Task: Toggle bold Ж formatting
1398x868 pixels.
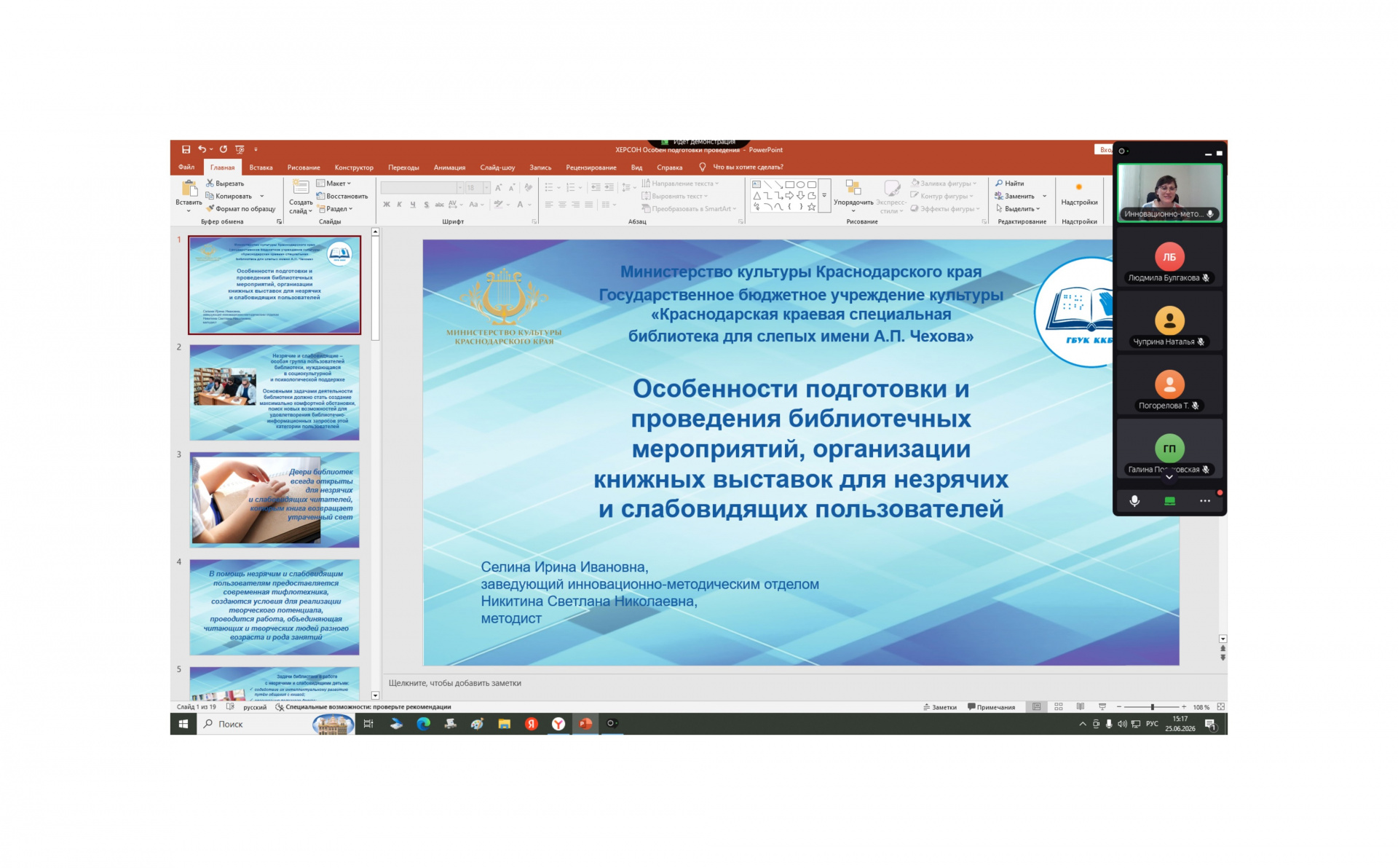Action: (x=387, y=205)
